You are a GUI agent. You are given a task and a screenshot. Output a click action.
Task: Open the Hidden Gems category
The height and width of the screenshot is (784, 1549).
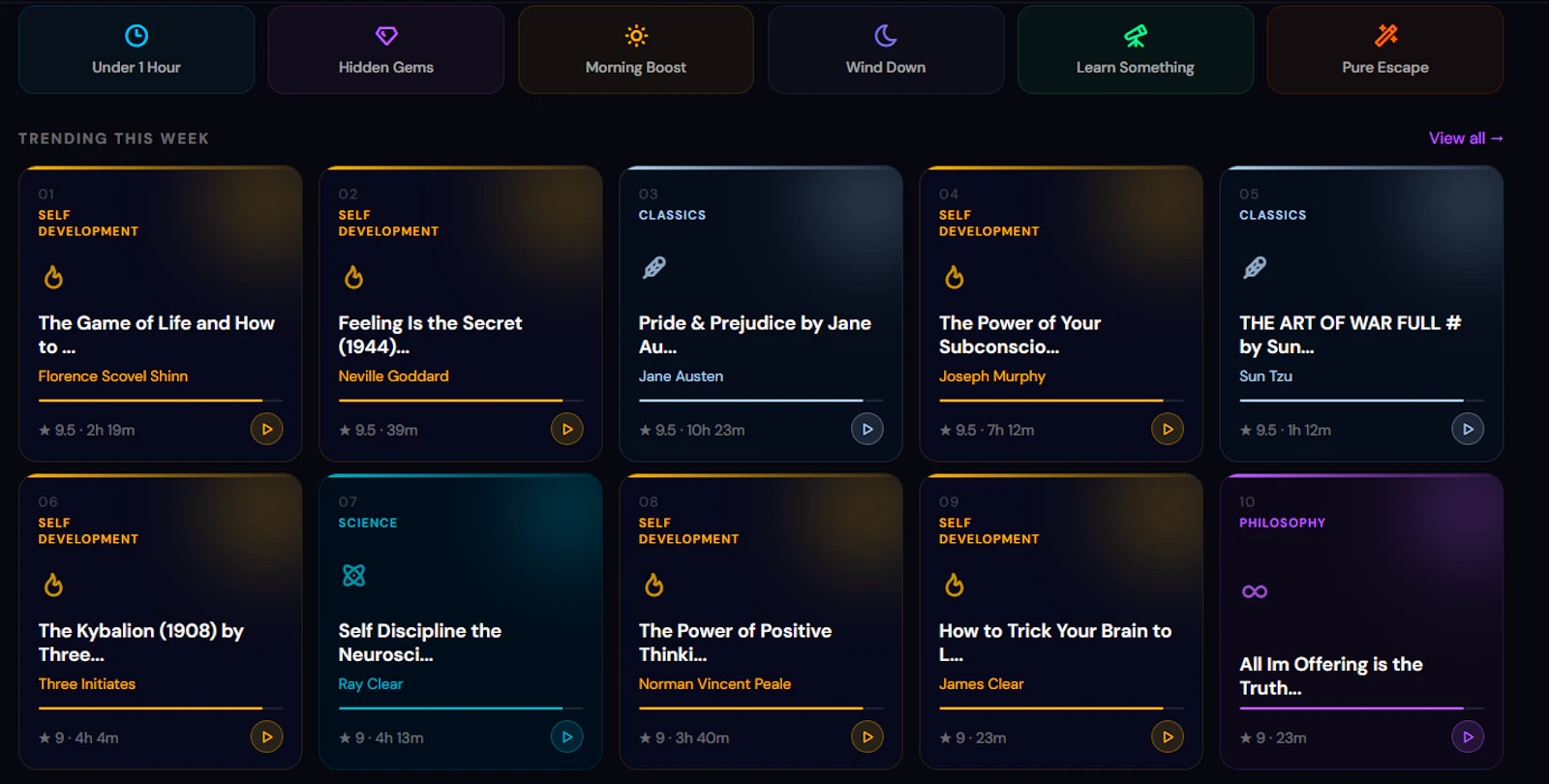pos(386,49)
